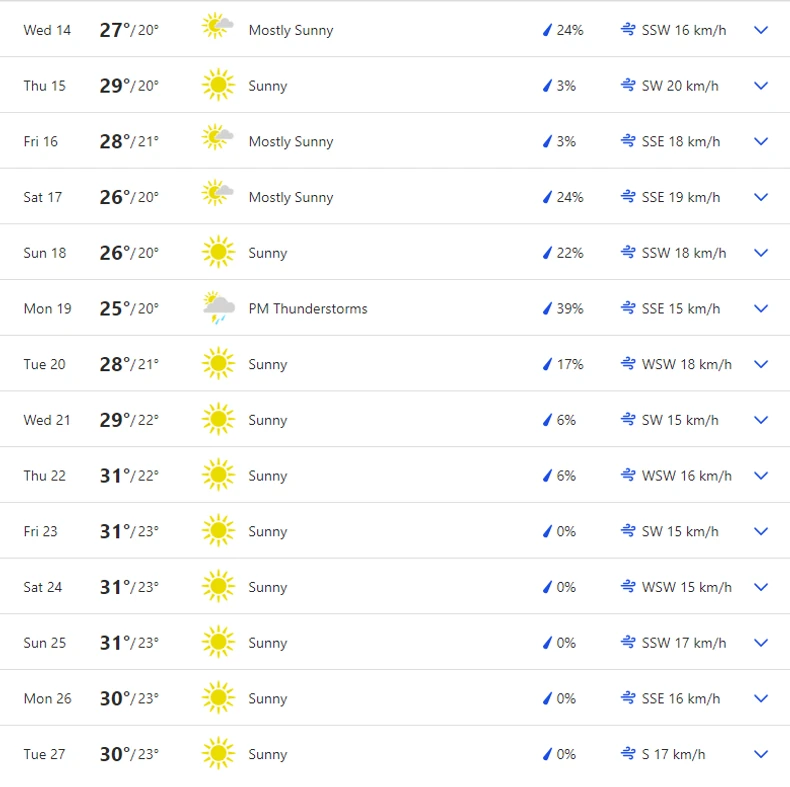
Task: Click the wind icon beside S 17 km/h
Action: 628,754
